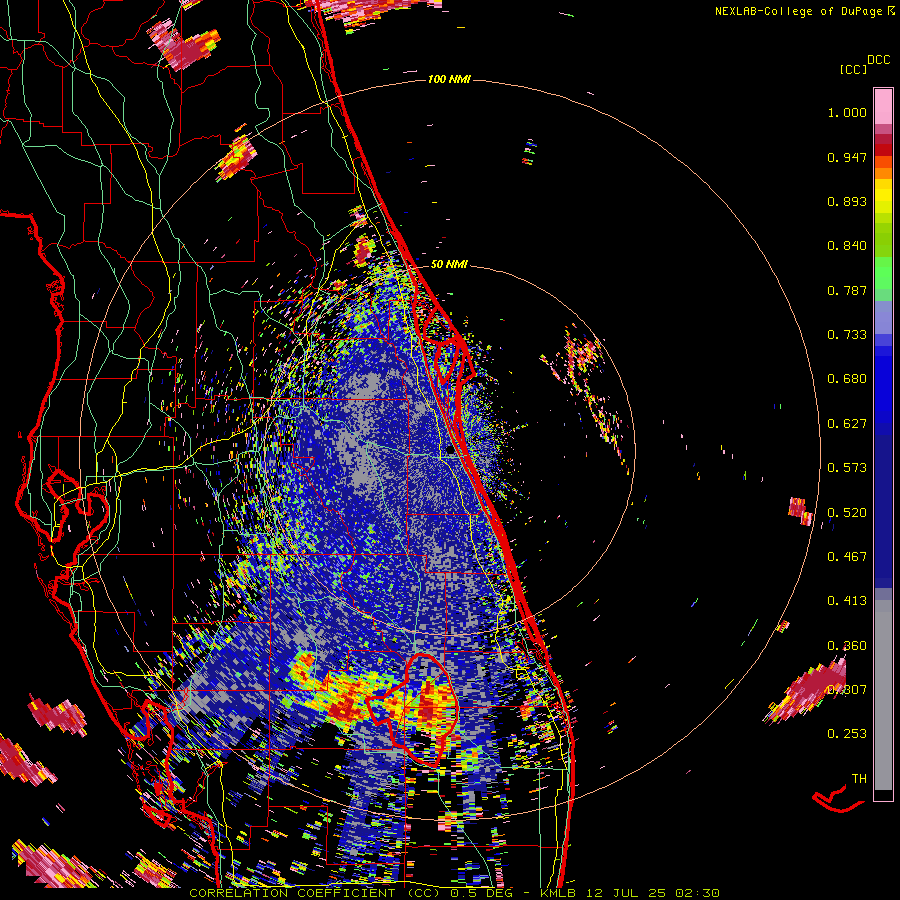Click the 0.627 scale value
The height and width of the screenshot is (900, 900).
847,424
